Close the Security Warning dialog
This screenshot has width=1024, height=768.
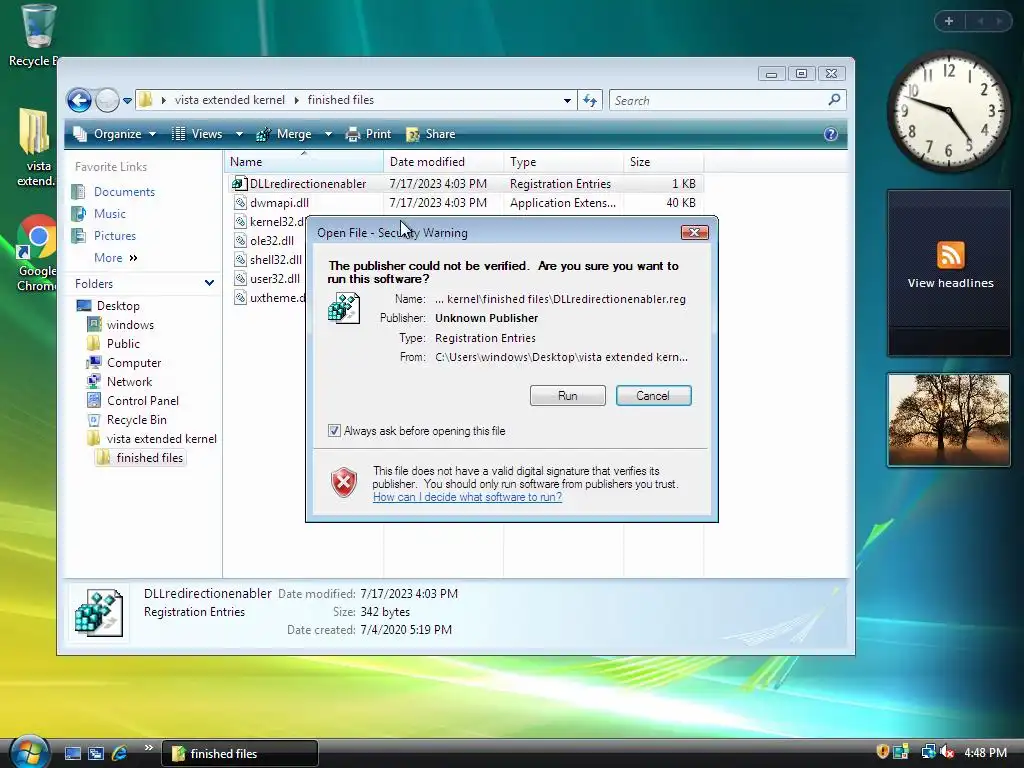[x=694, y=232]
